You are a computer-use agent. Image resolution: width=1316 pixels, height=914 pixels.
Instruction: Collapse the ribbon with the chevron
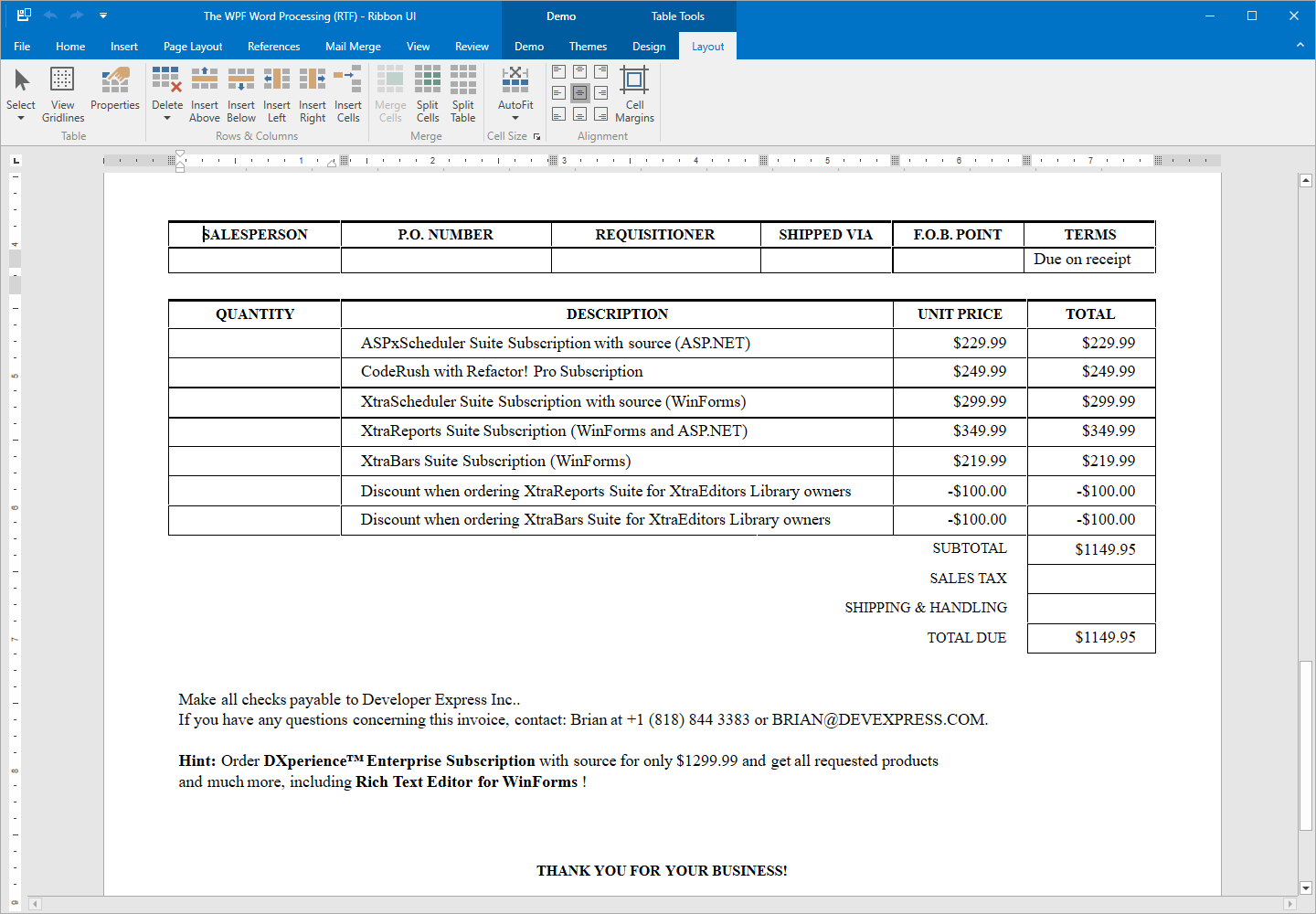1300,46
